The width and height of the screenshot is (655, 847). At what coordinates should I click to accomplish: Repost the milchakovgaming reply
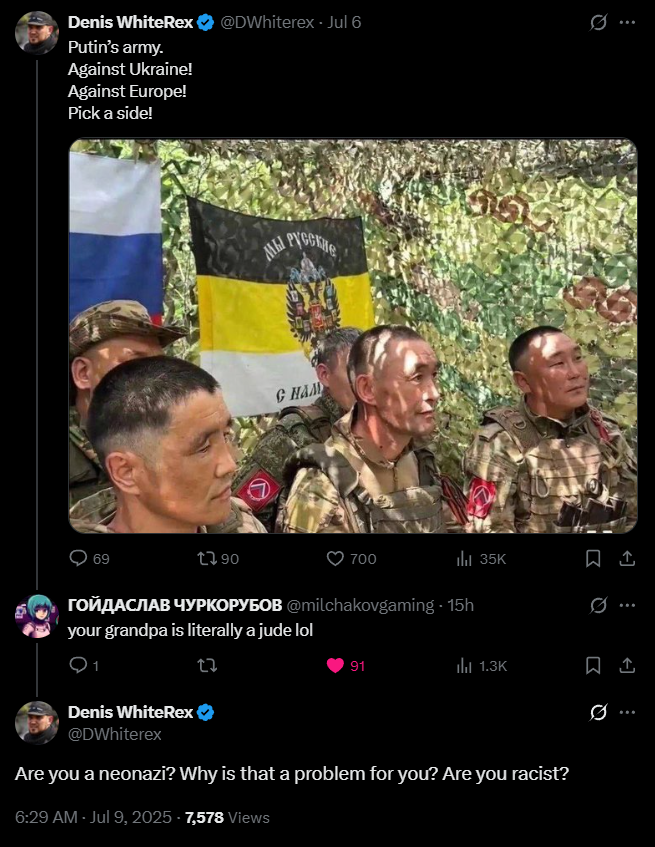tap(206, 665)
